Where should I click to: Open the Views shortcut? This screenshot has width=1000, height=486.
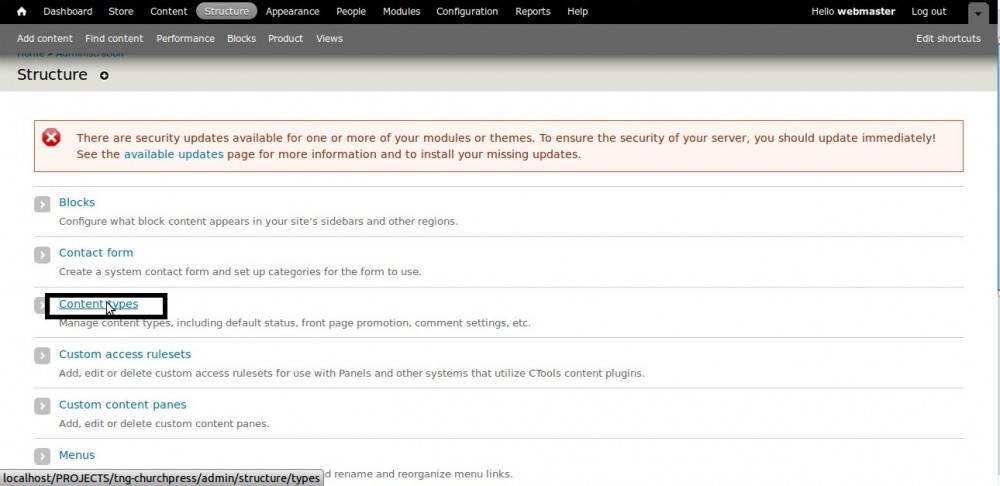pyautogui.click(x=329, y=39)
